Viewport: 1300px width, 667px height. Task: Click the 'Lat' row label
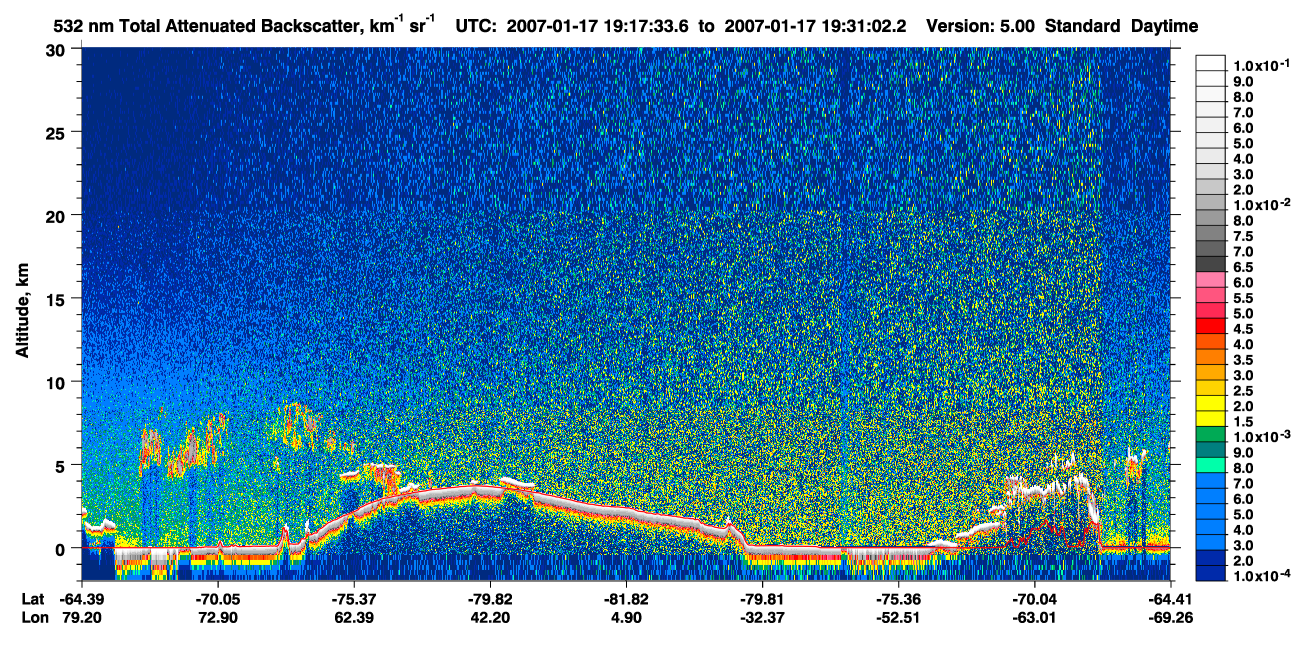[x=32, y=599]
